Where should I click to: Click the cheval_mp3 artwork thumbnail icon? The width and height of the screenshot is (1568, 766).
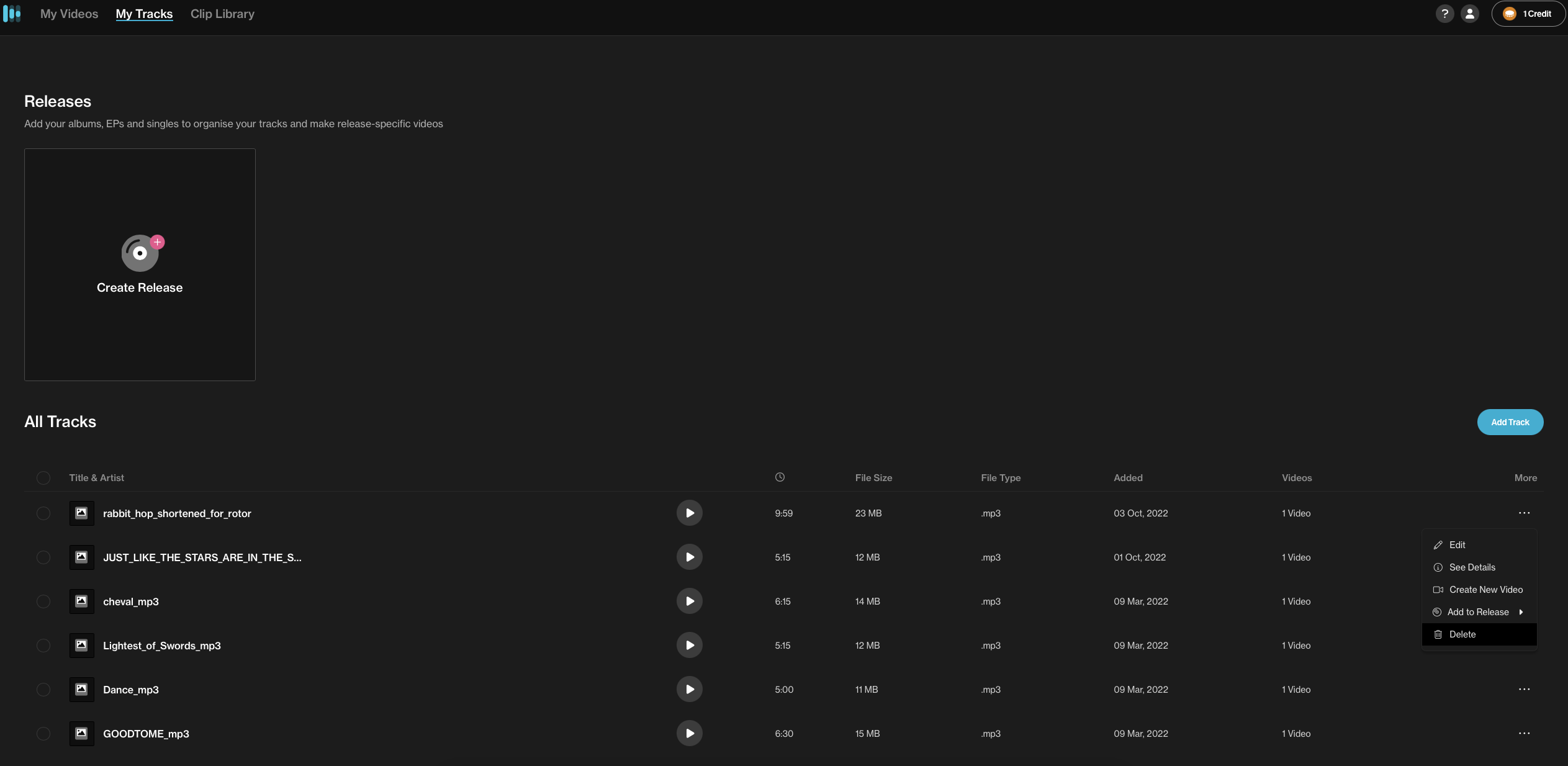(x=81, y=602)
